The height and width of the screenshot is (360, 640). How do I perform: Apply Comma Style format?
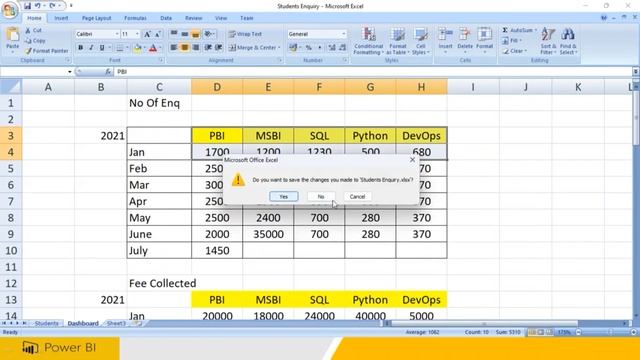[320, 48]
